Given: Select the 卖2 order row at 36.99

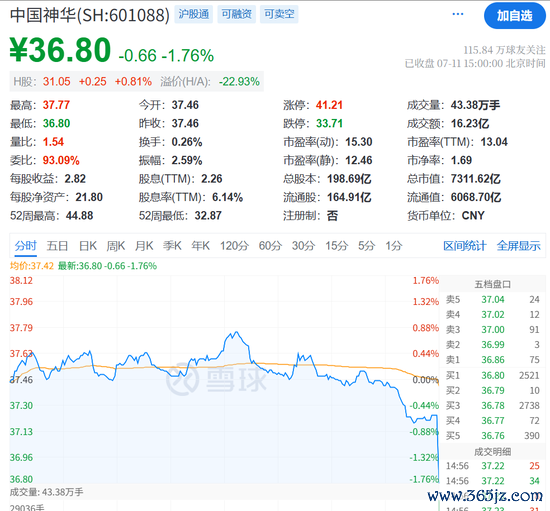Looking at the screenshot, I should point(492,345).
